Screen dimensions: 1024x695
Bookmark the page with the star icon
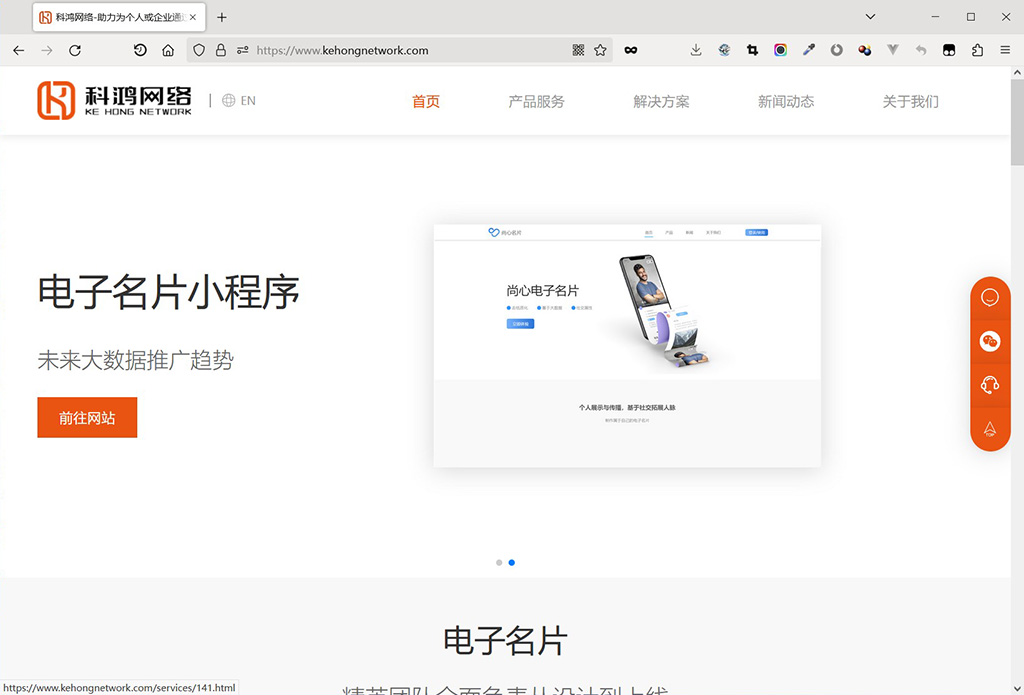[600, 49]
